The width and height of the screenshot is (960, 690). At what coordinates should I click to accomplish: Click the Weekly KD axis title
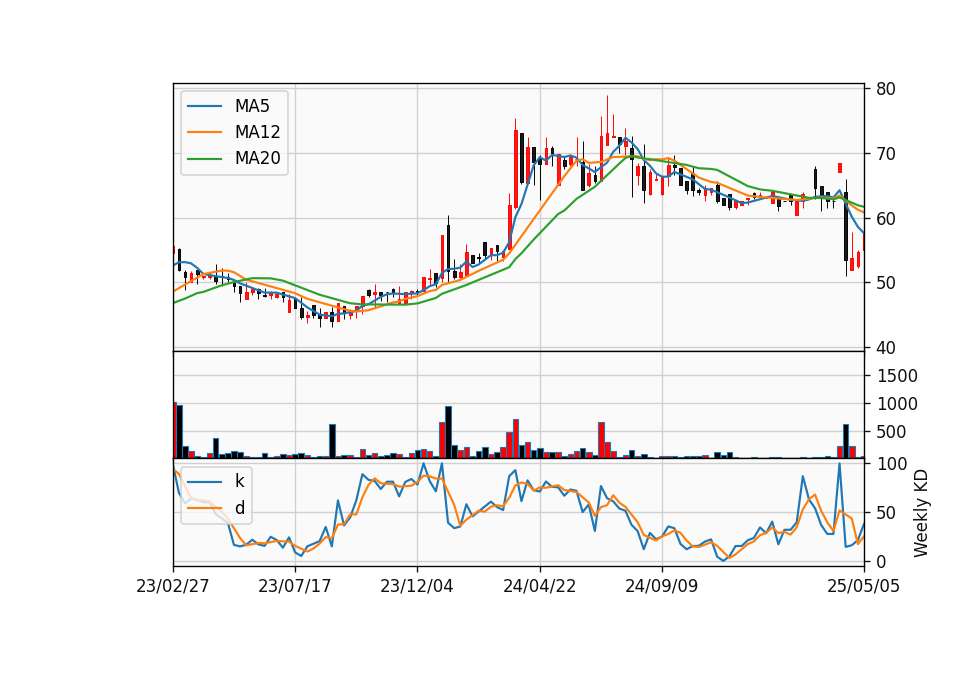click(920, 513)
